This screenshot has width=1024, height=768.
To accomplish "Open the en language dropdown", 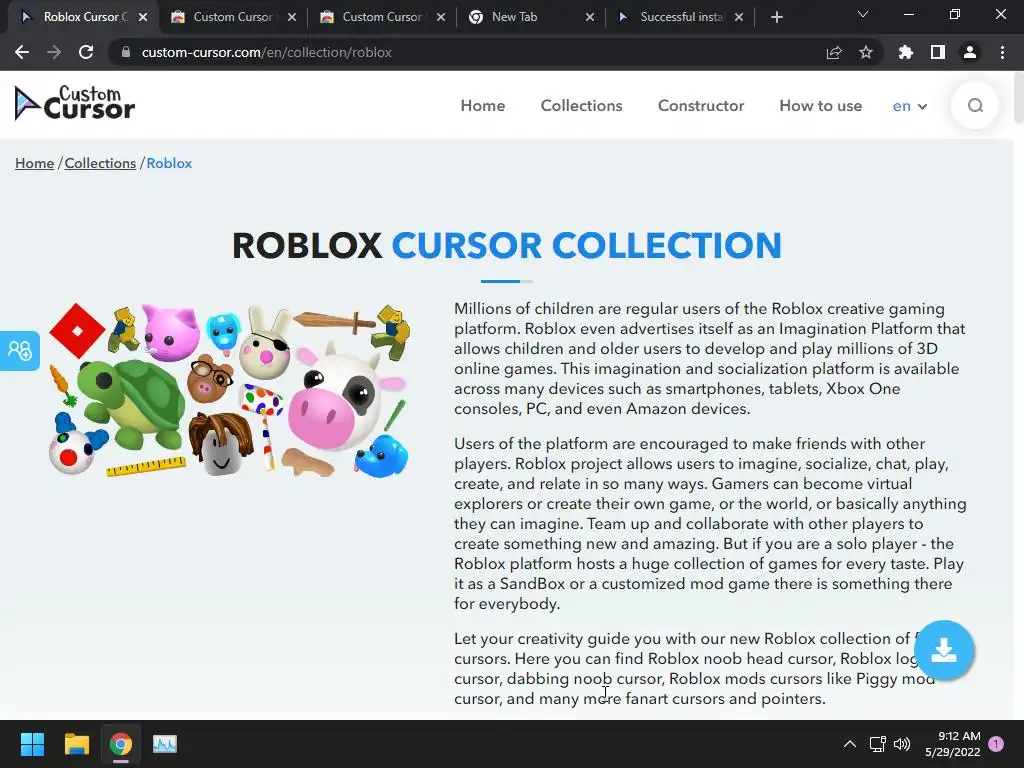I will point(910,106).
